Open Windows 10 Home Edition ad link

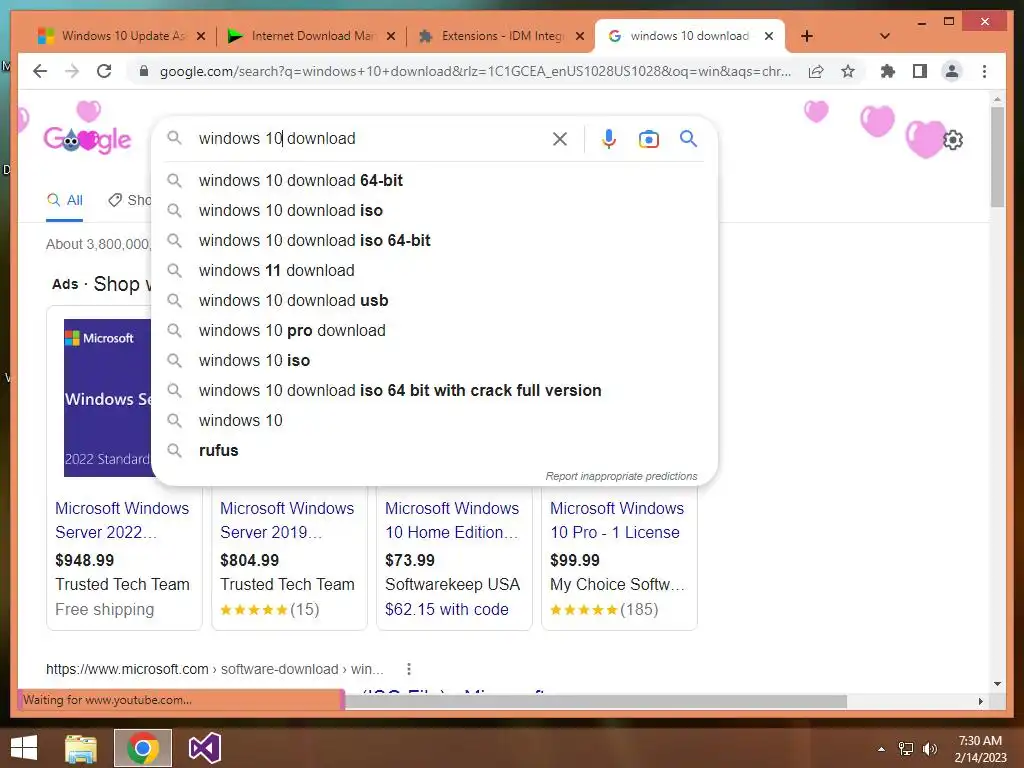coord(452,520)
